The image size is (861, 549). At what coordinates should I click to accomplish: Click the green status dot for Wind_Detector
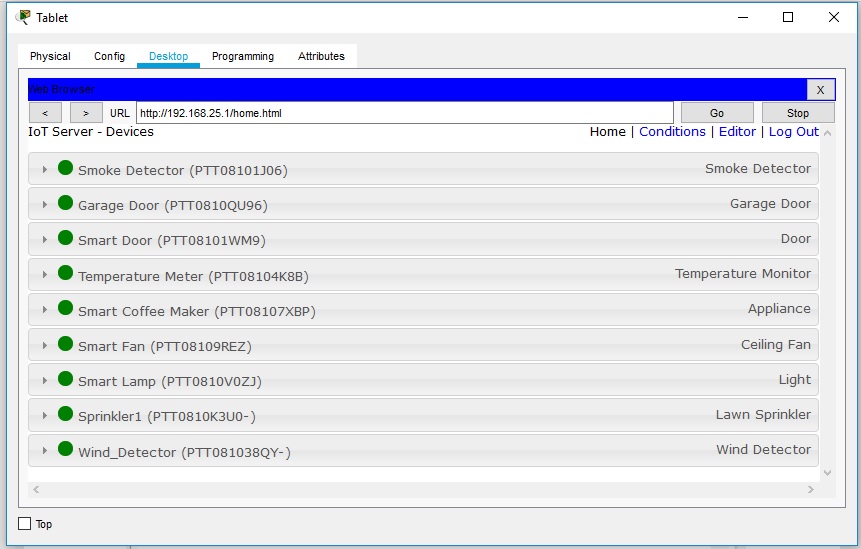[65, 449]
